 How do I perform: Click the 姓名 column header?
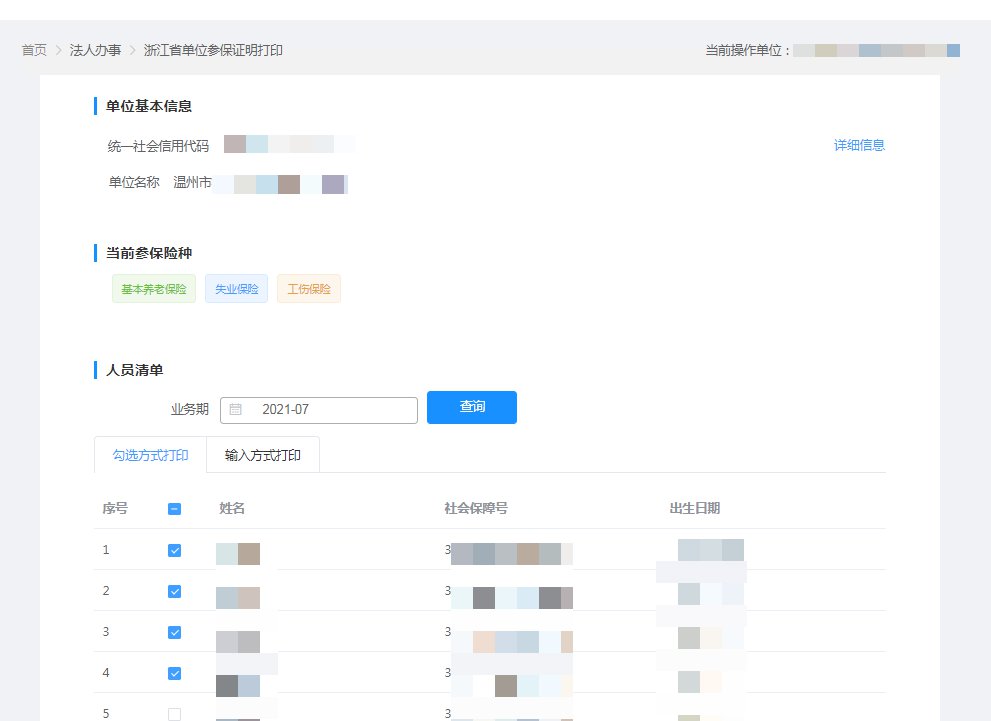(x=232, y=508)
